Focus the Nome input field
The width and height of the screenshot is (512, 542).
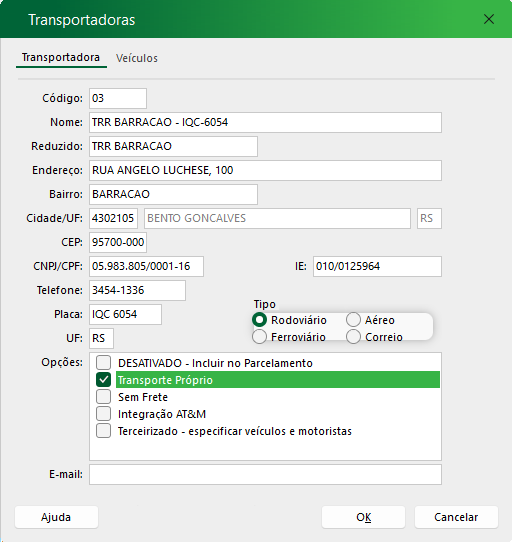(265, 122)
